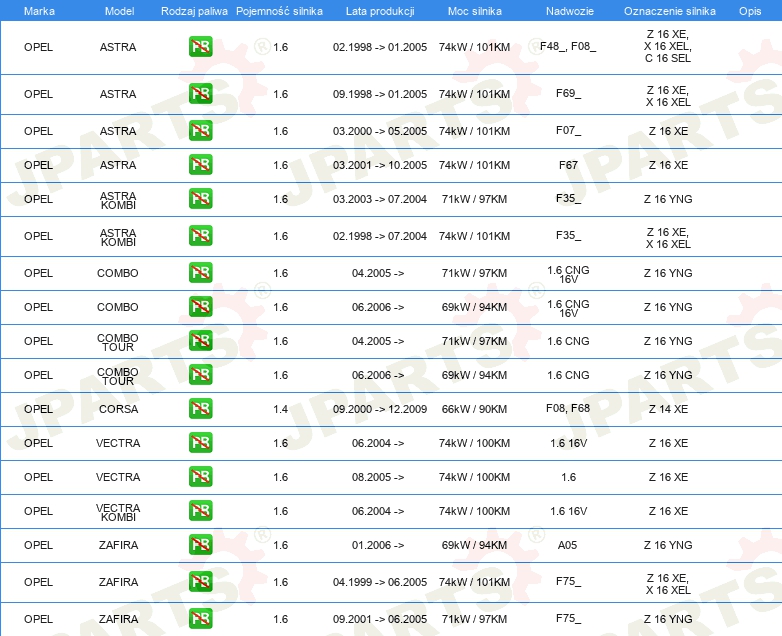
Task: Click the fuel icon in the ASTRA F48_, F08_ row
Action: coord(200,47)
